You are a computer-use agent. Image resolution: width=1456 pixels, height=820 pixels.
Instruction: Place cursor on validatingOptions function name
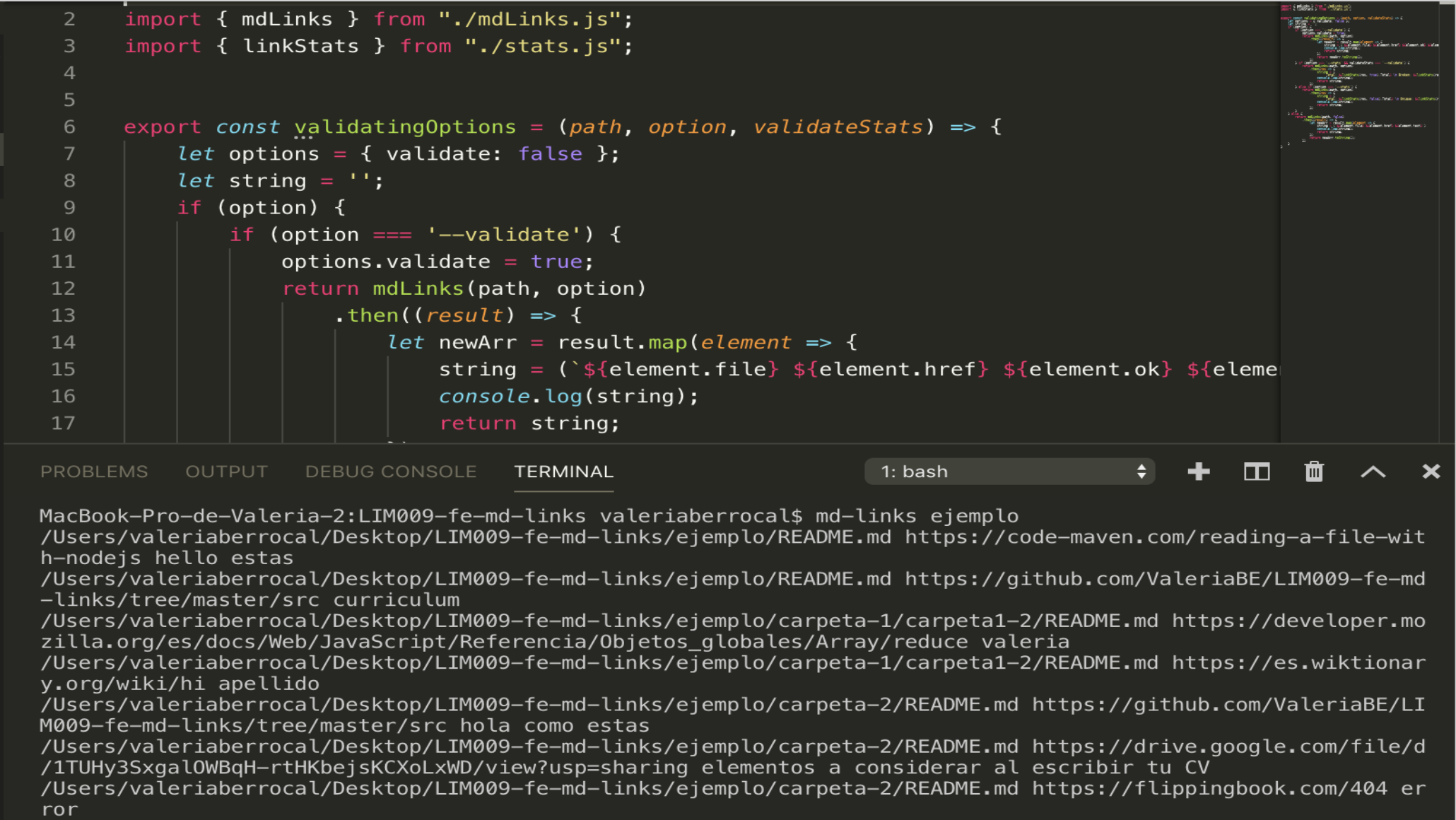pyautogui.click(x=404, y=127)
